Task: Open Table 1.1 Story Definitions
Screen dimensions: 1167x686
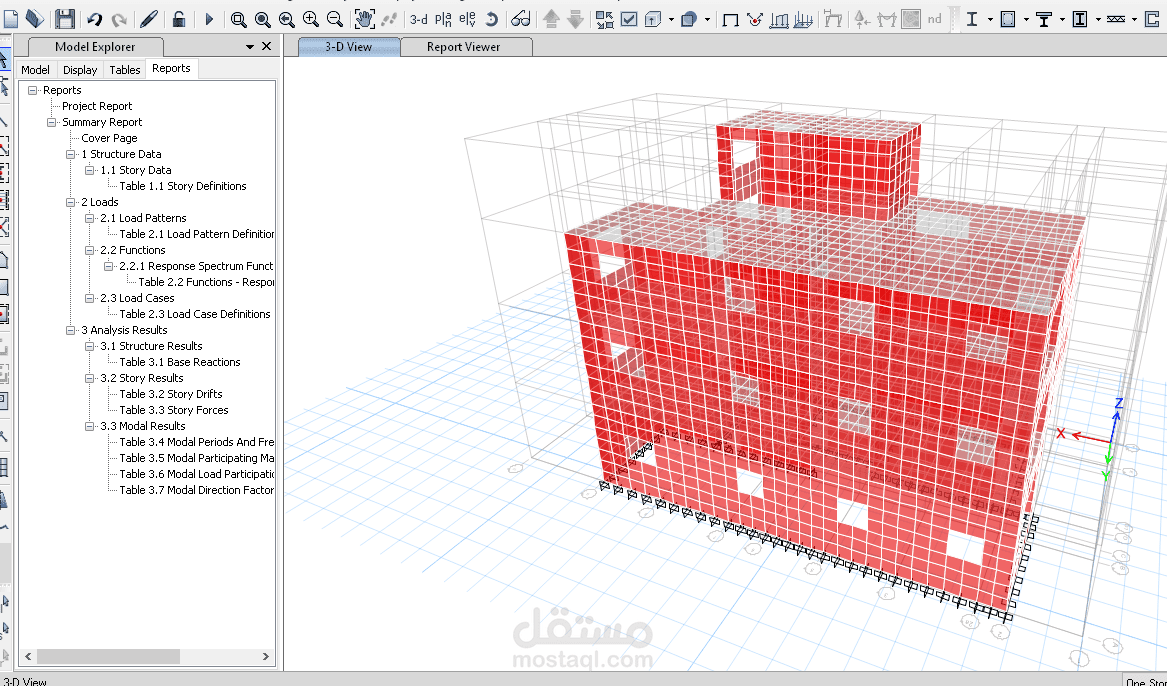Action: click(182, 186)
